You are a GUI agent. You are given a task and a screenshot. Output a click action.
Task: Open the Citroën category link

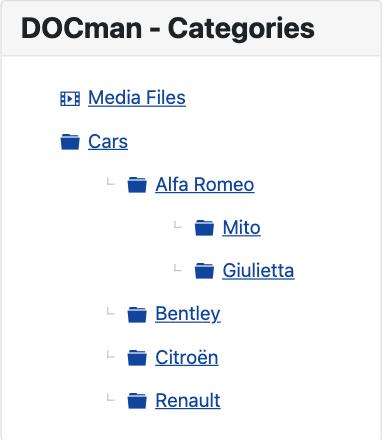pos(187,357)
